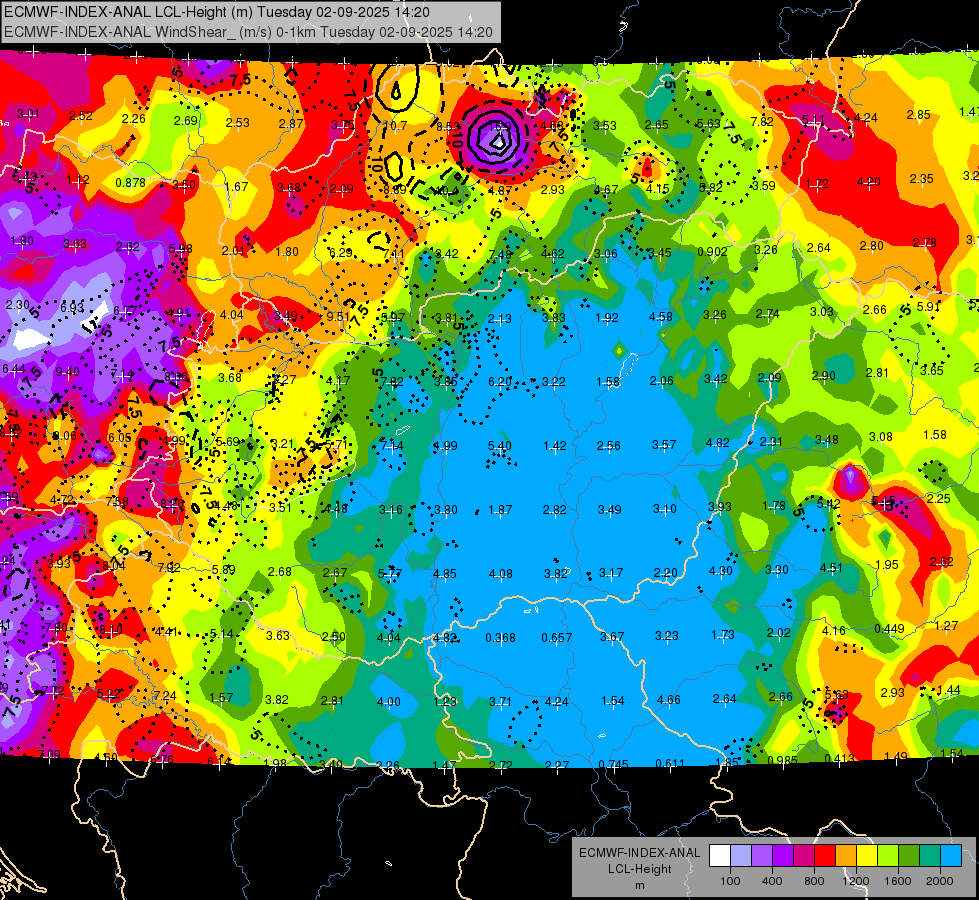The image size is (979, 900).
Task: Click the teal legend color swatch
Action: coord(930,856)
